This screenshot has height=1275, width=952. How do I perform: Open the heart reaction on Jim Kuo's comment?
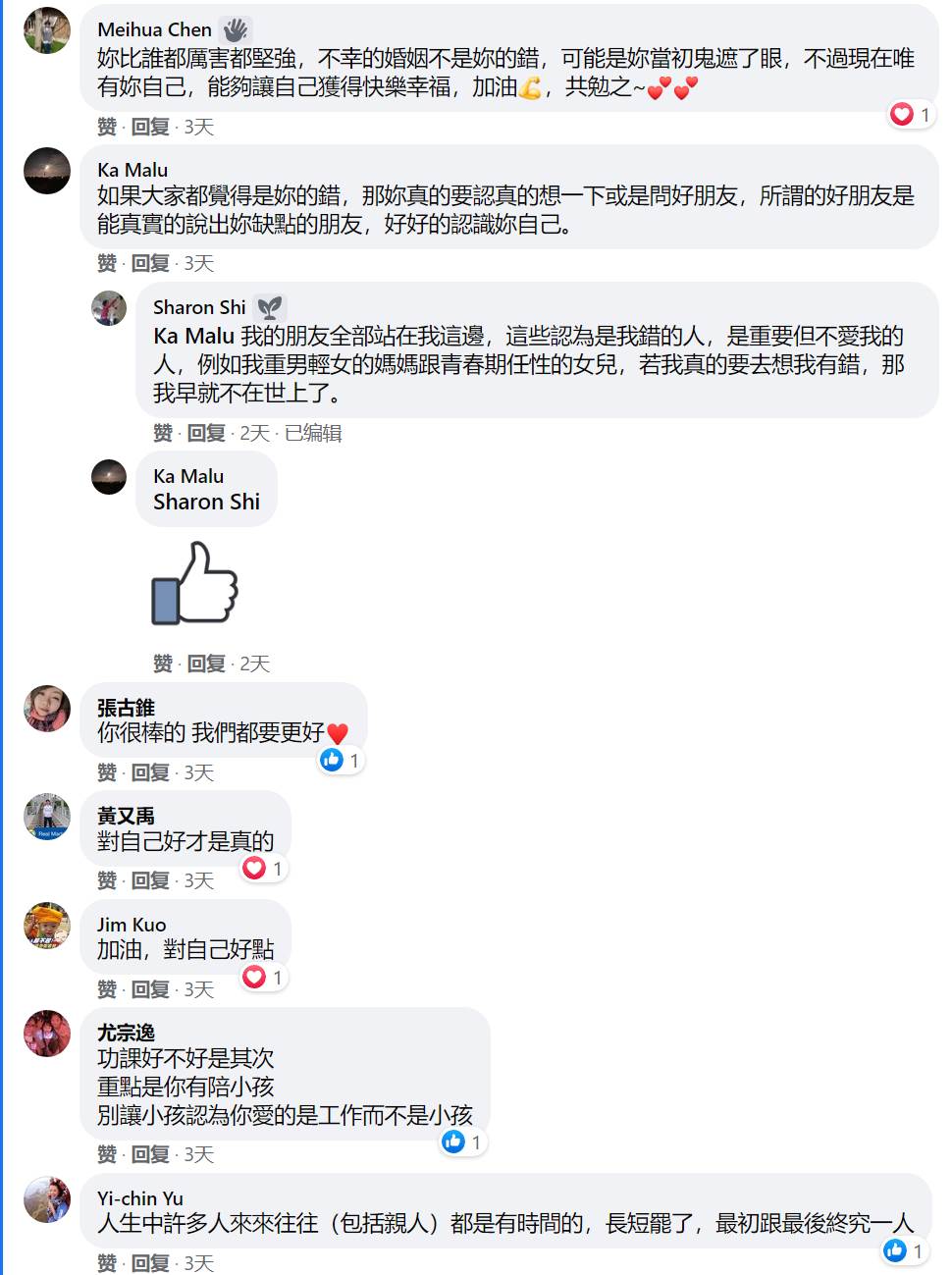click(x=264, y=977)
